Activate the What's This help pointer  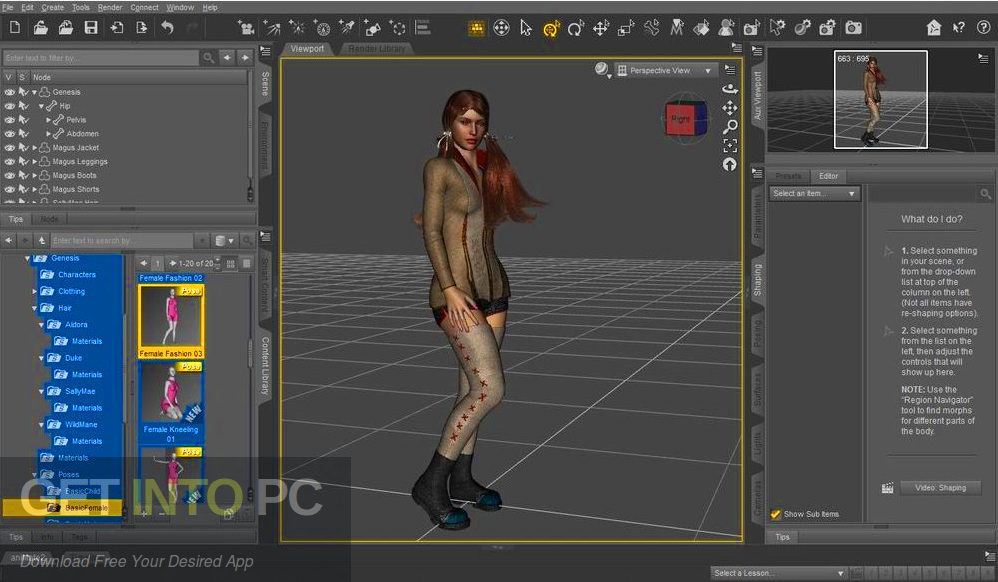point(959,27)
